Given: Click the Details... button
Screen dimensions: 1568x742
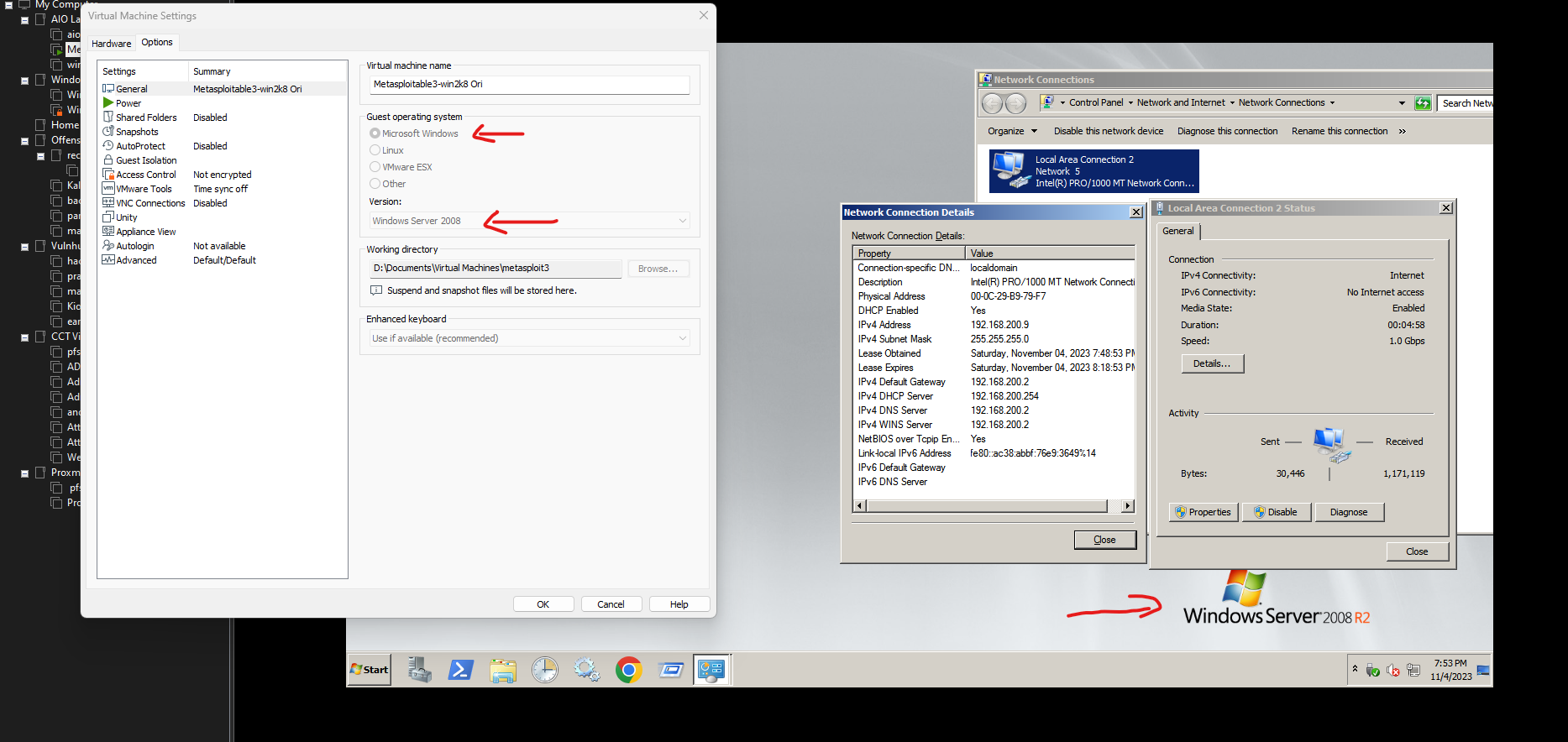Looking at the screenshot, I should (x=1212, y=363).
